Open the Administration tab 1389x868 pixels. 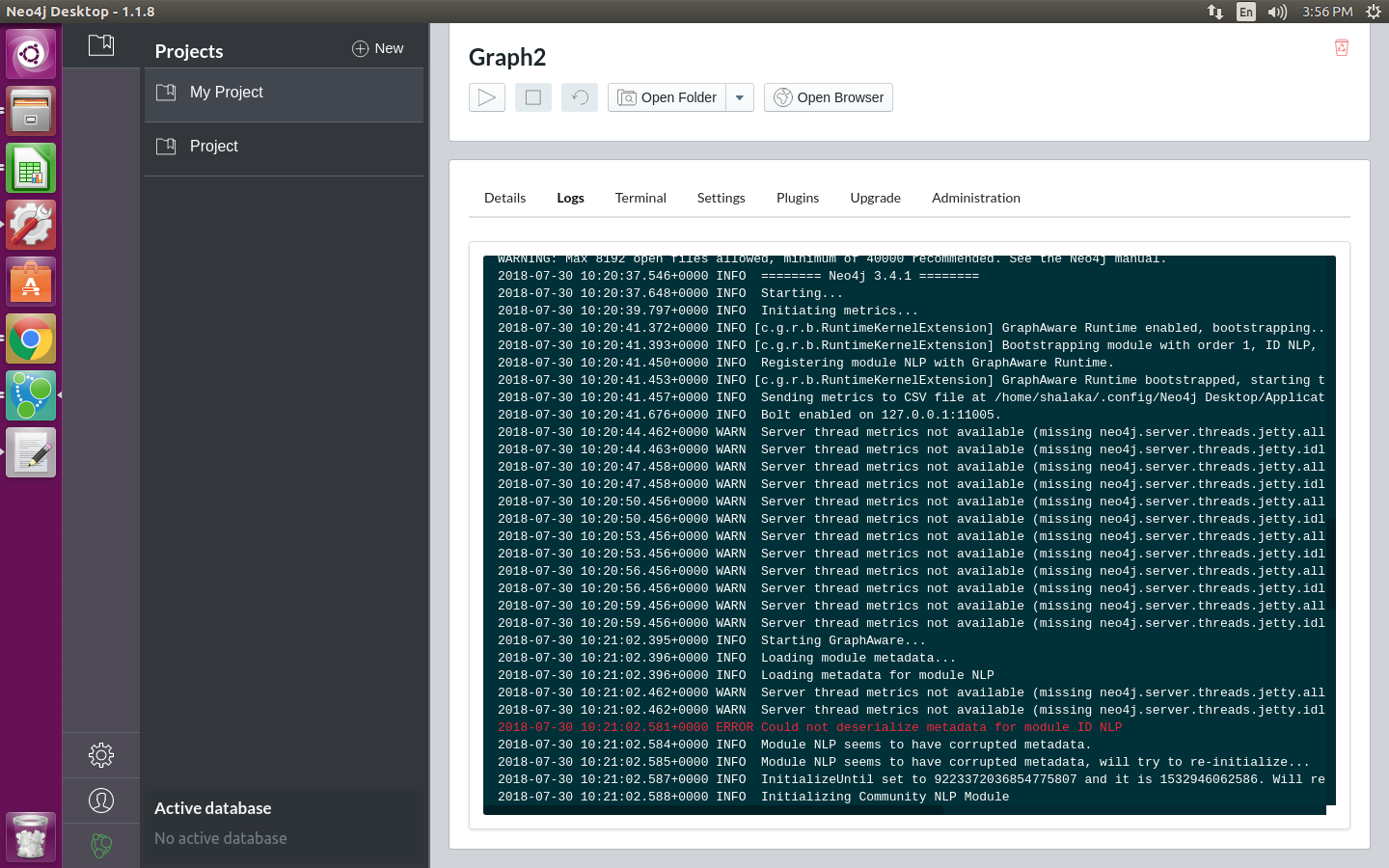976,198
